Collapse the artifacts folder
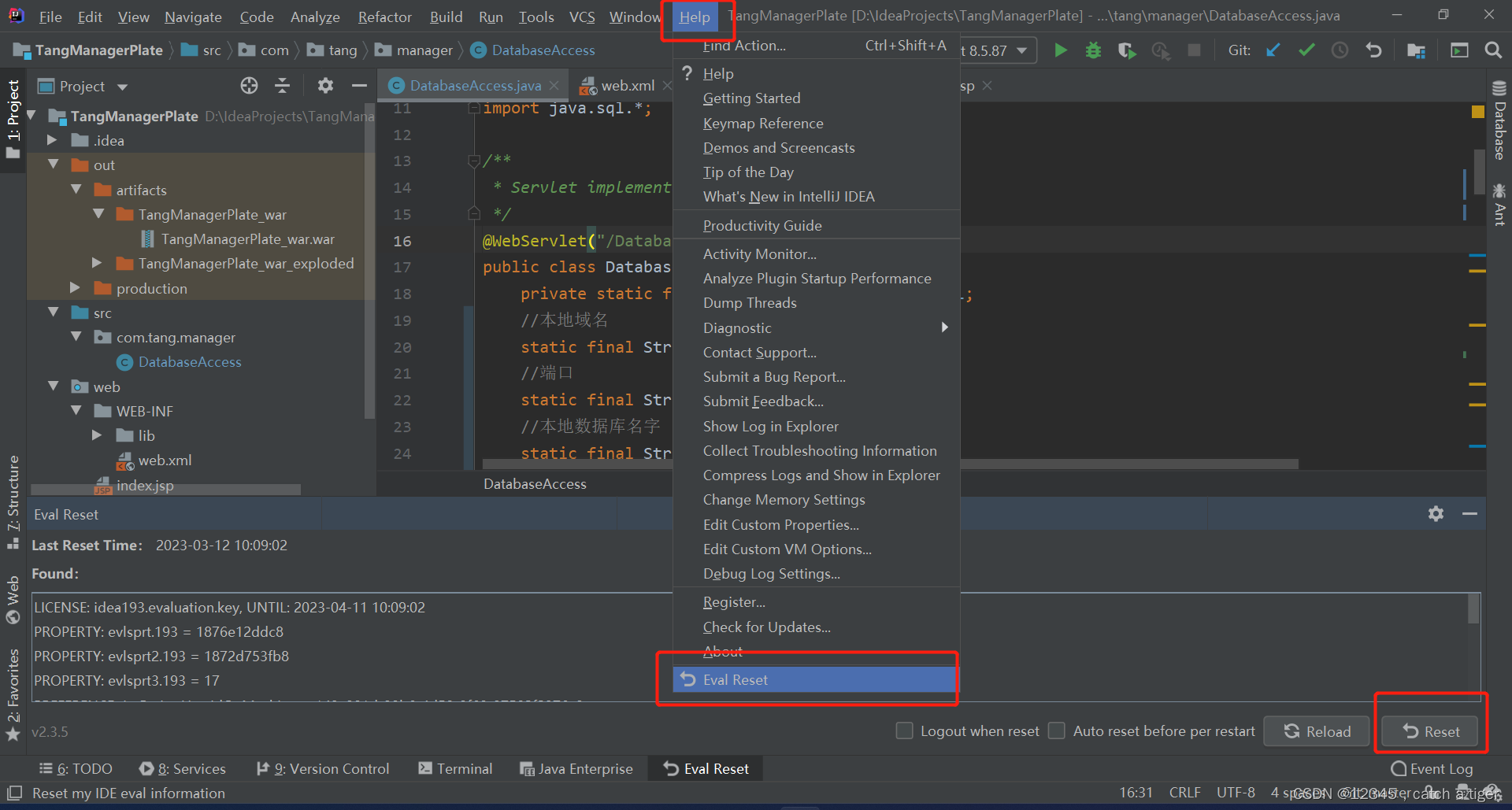This screenshot has width=1512, height=810. [x=76, y=190]
